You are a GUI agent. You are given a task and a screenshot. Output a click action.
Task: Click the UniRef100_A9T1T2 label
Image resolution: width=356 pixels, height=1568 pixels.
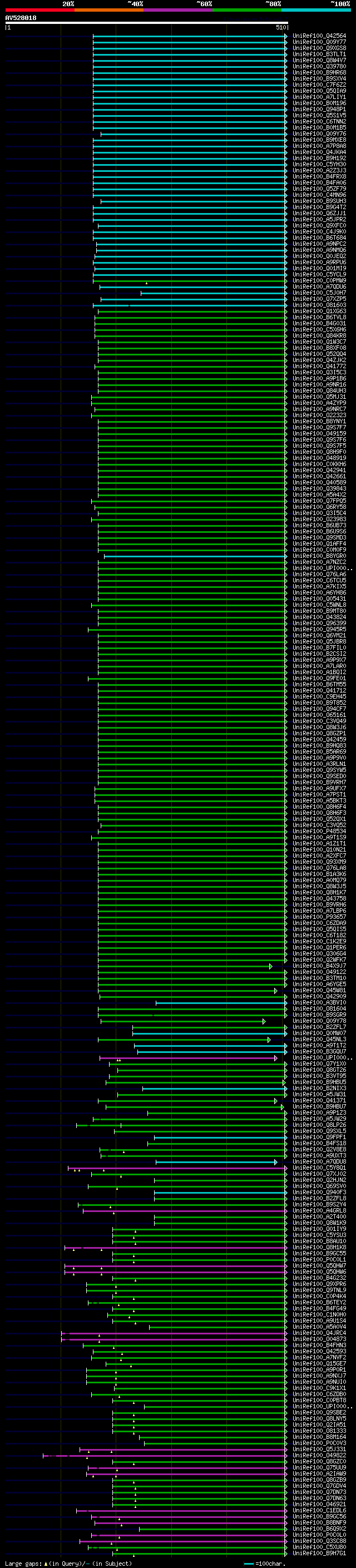(x=319, y=1045)
